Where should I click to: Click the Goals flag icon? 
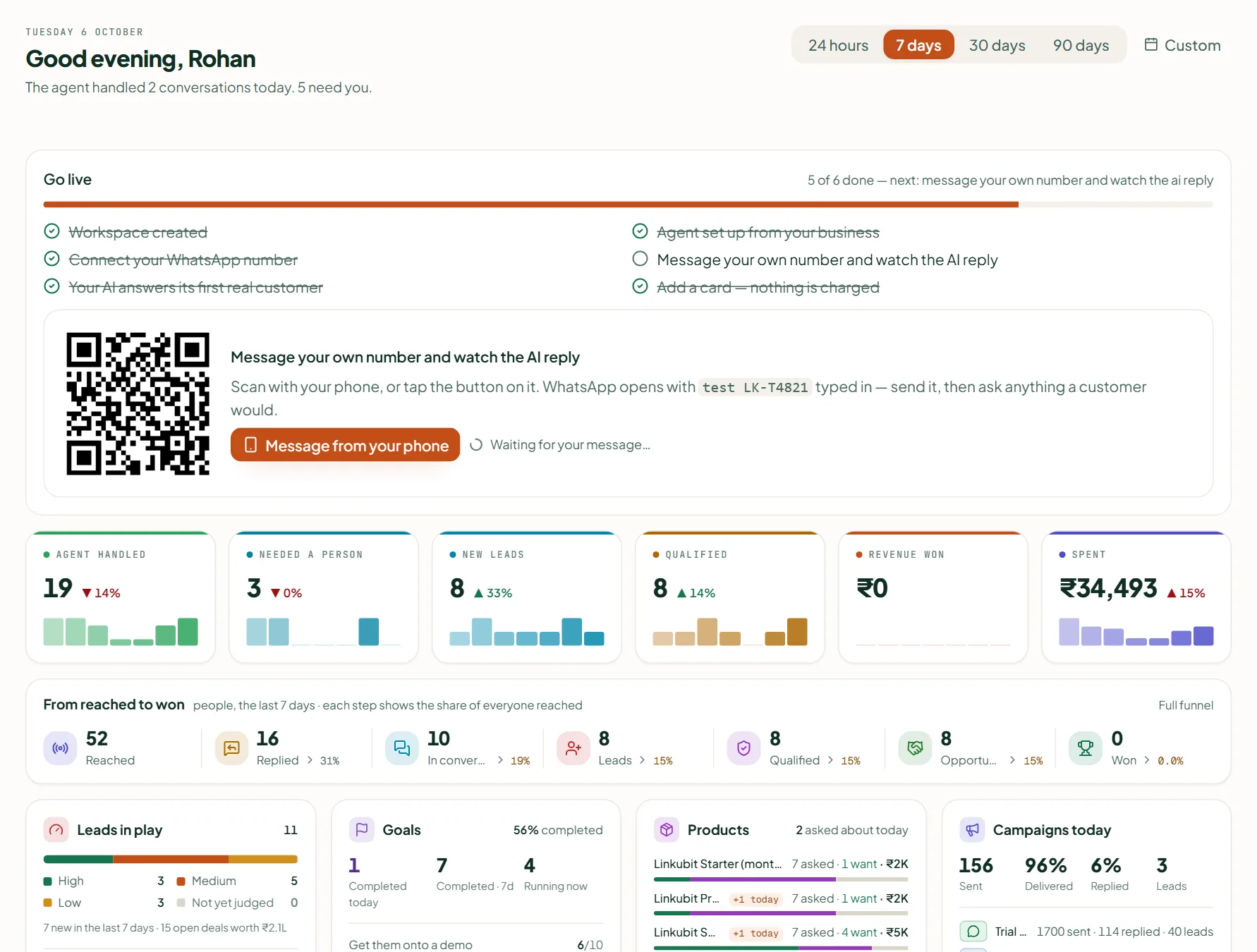pos(362,830)
